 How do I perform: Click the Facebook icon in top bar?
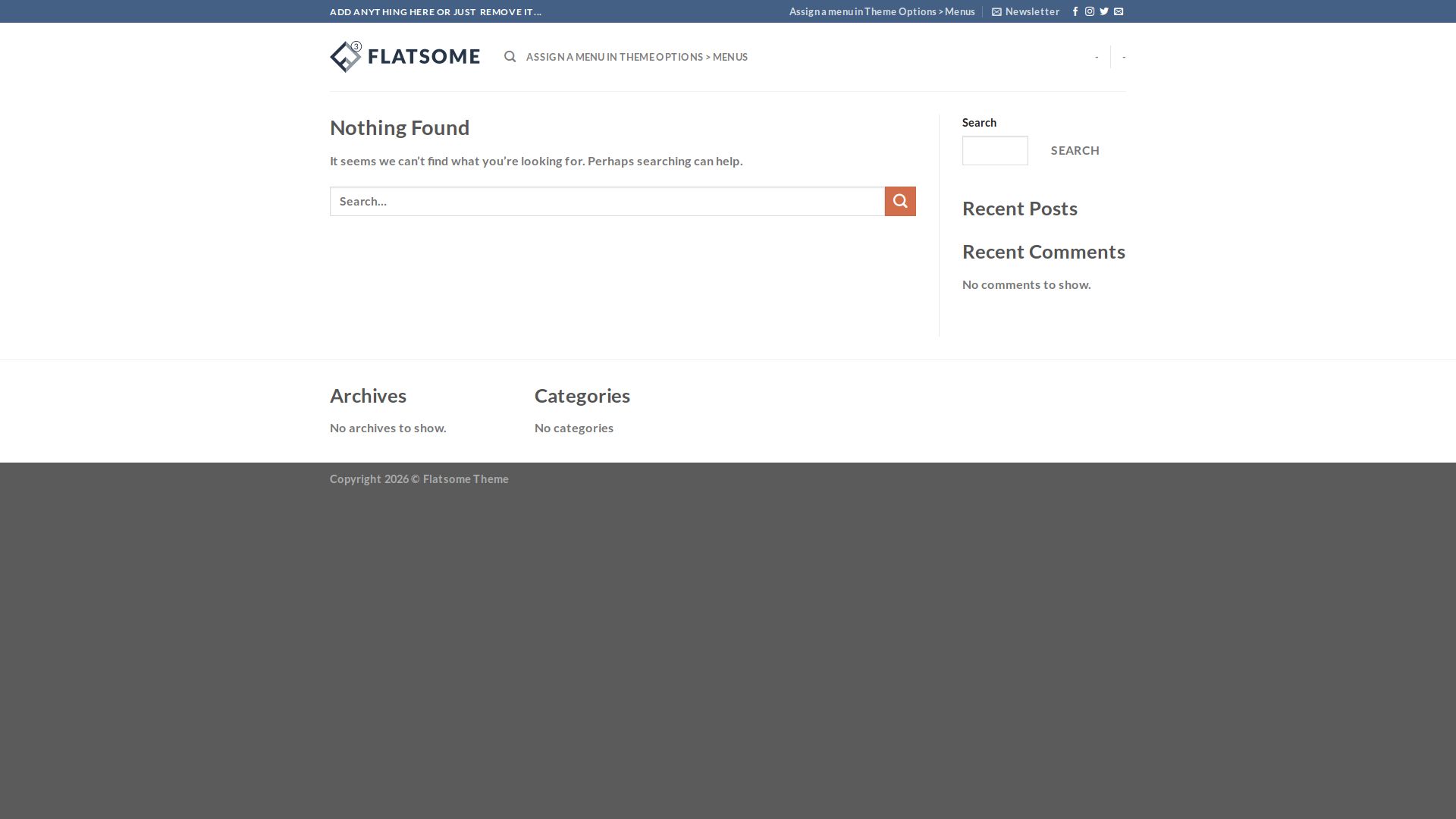1075,11
